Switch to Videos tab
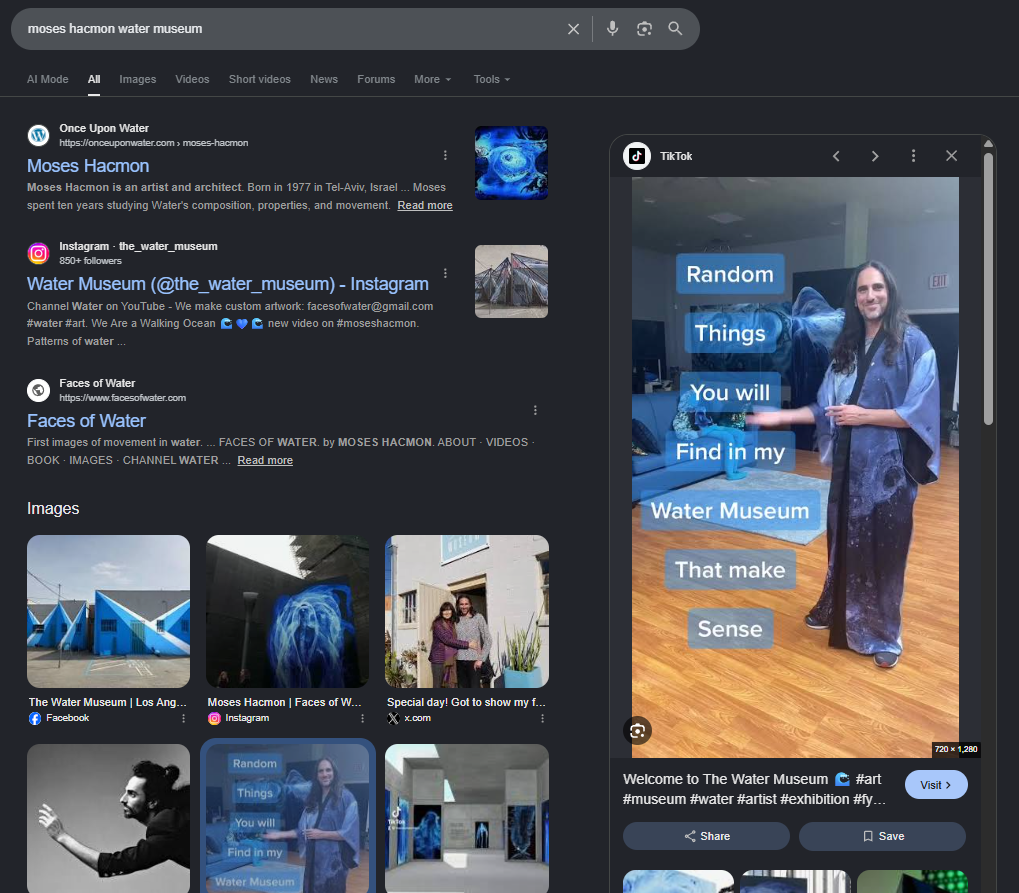Viewport: 1019px width, 893px height. 192,79
